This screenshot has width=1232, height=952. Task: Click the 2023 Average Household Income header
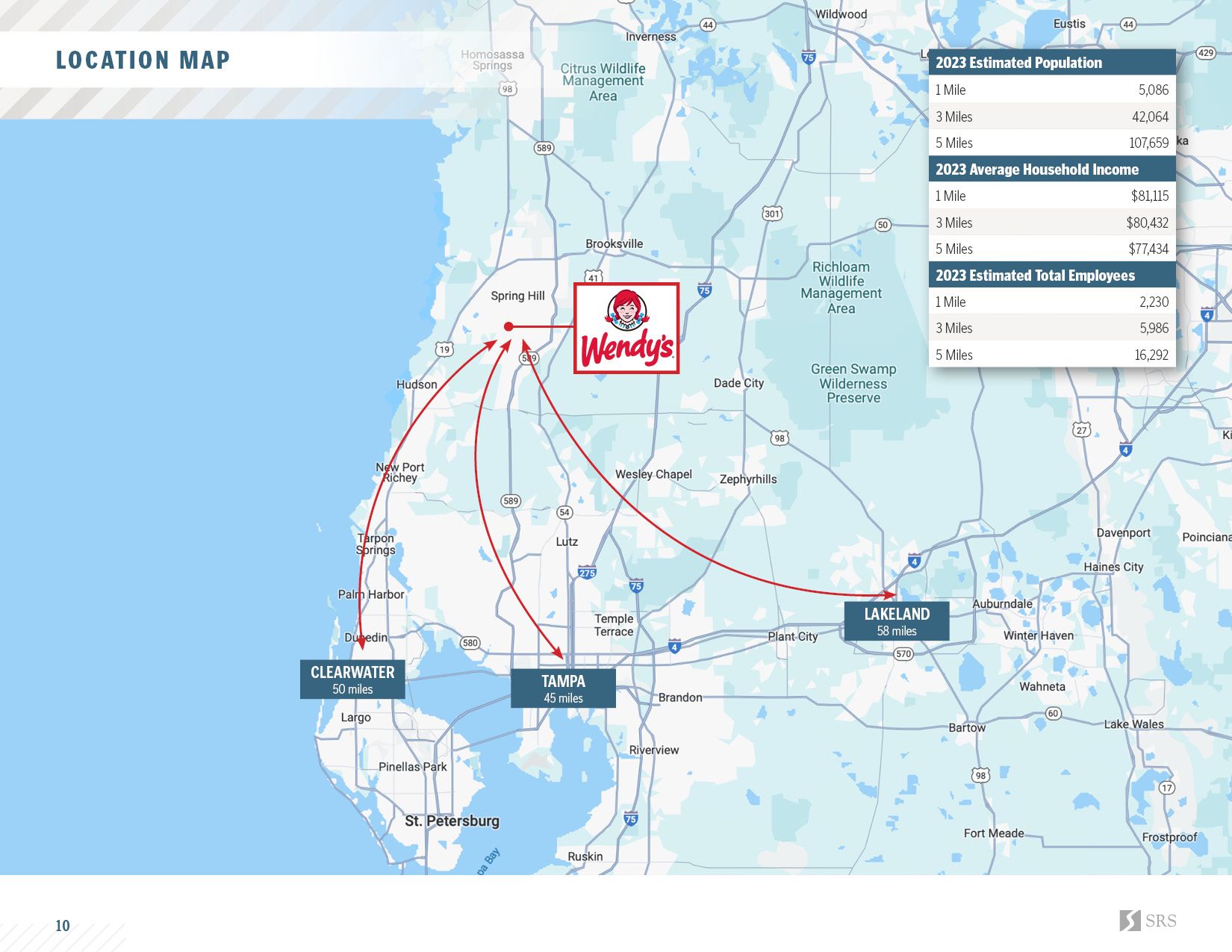pyautogui.click(x=1052, y=169)
